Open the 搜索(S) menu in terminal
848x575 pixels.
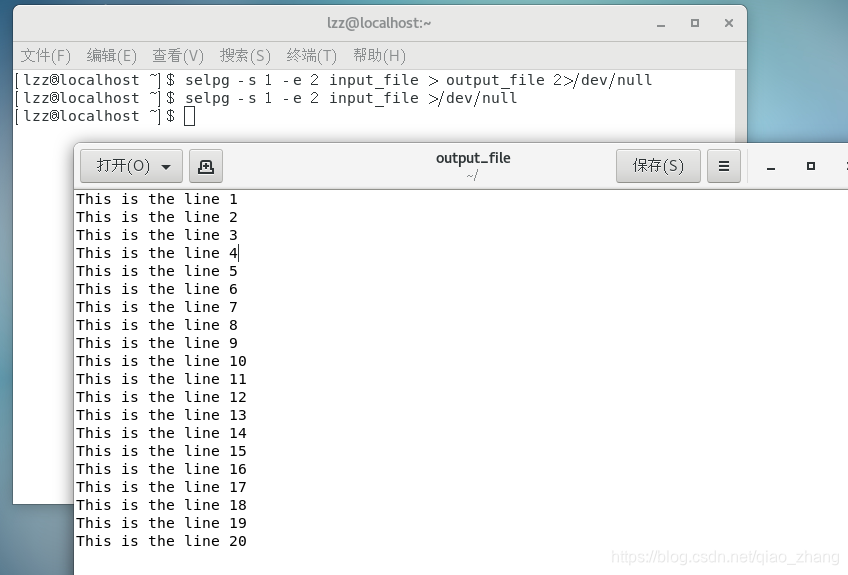(x=245, y=56)
